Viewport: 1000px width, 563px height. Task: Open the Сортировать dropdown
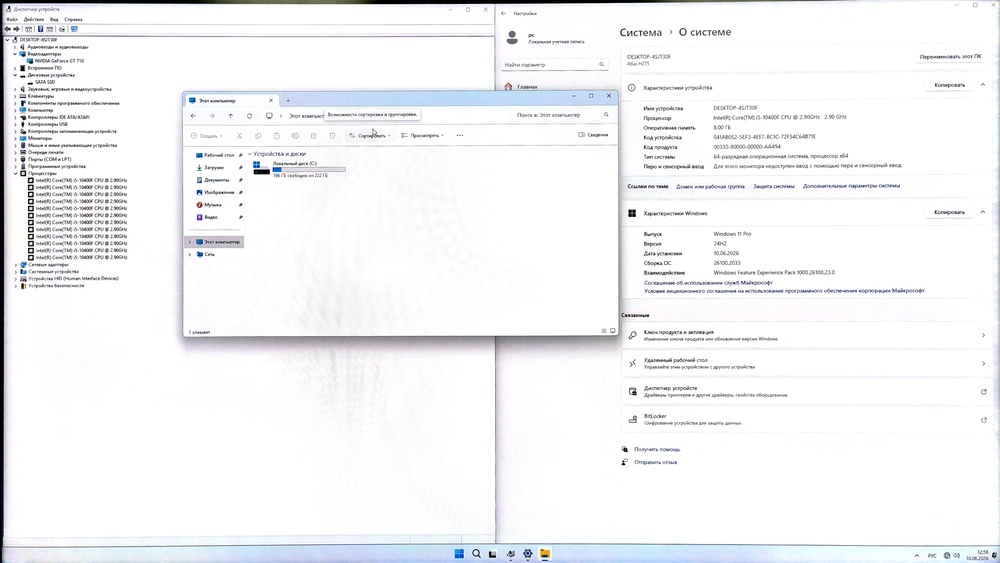(x=370, y=135)
